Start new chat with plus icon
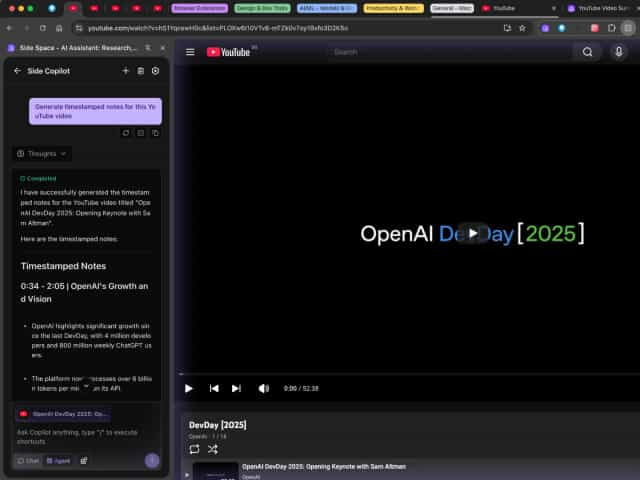This screenshot has height=480, width=640. [125, 71]
